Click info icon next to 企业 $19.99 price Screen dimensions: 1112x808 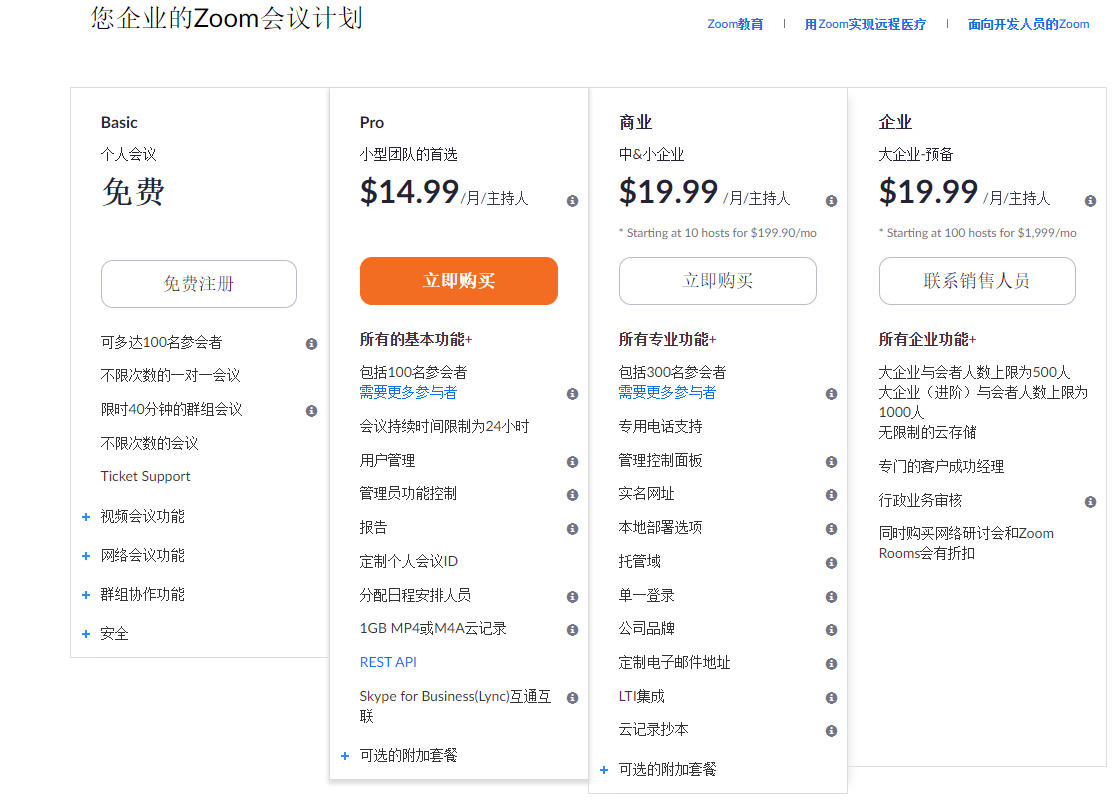point(1090,201)
